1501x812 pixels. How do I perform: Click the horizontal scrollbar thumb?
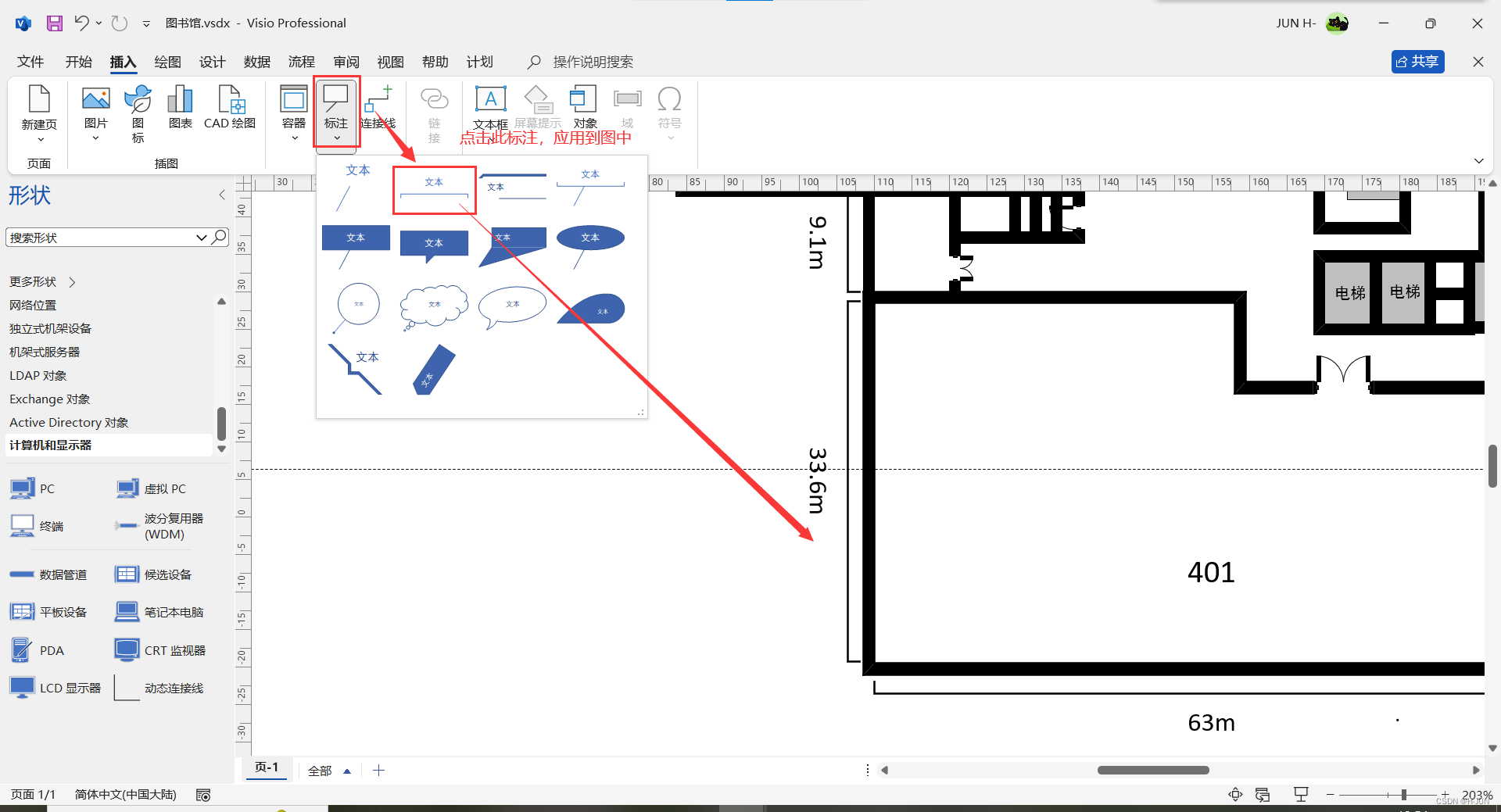tap(1153, 770)
